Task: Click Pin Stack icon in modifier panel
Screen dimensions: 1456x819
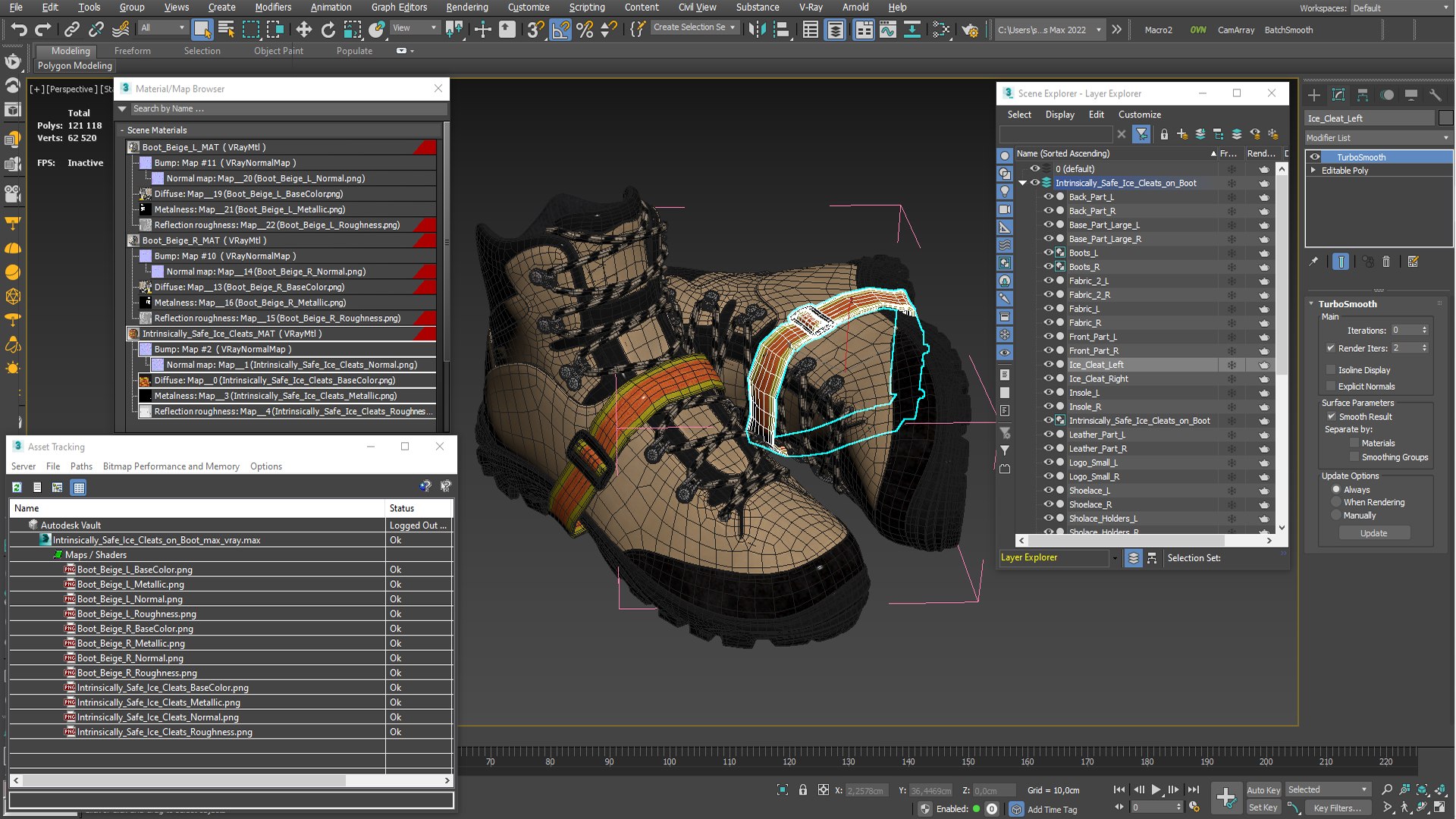Action: tap(1313, 262)
